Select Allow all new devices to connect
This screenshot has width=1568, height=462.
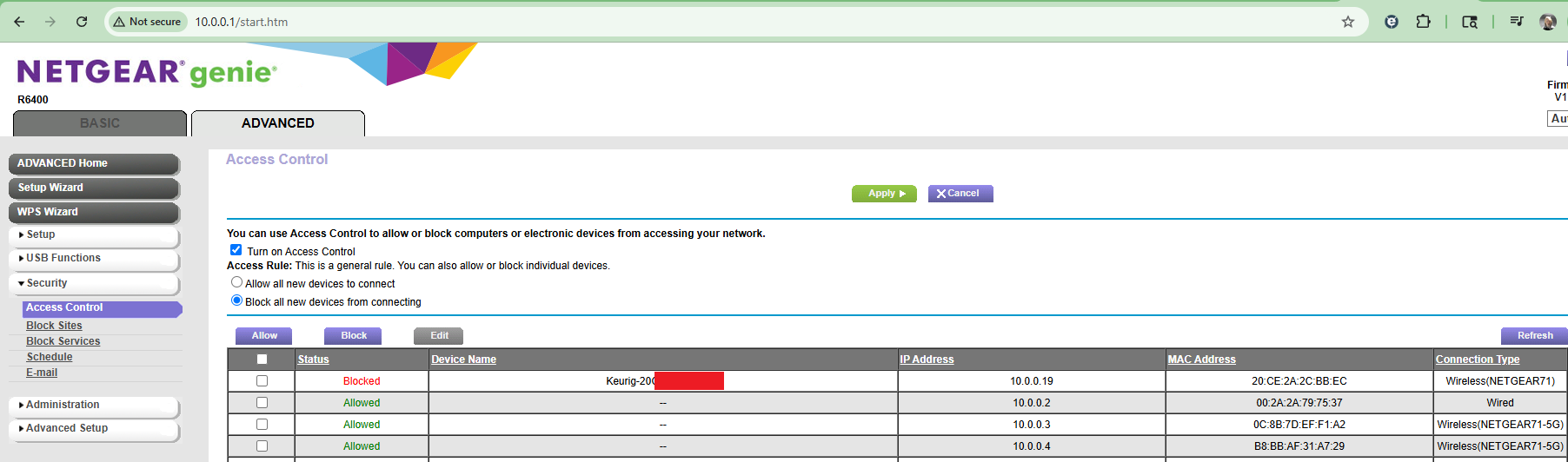coord(236,282)
